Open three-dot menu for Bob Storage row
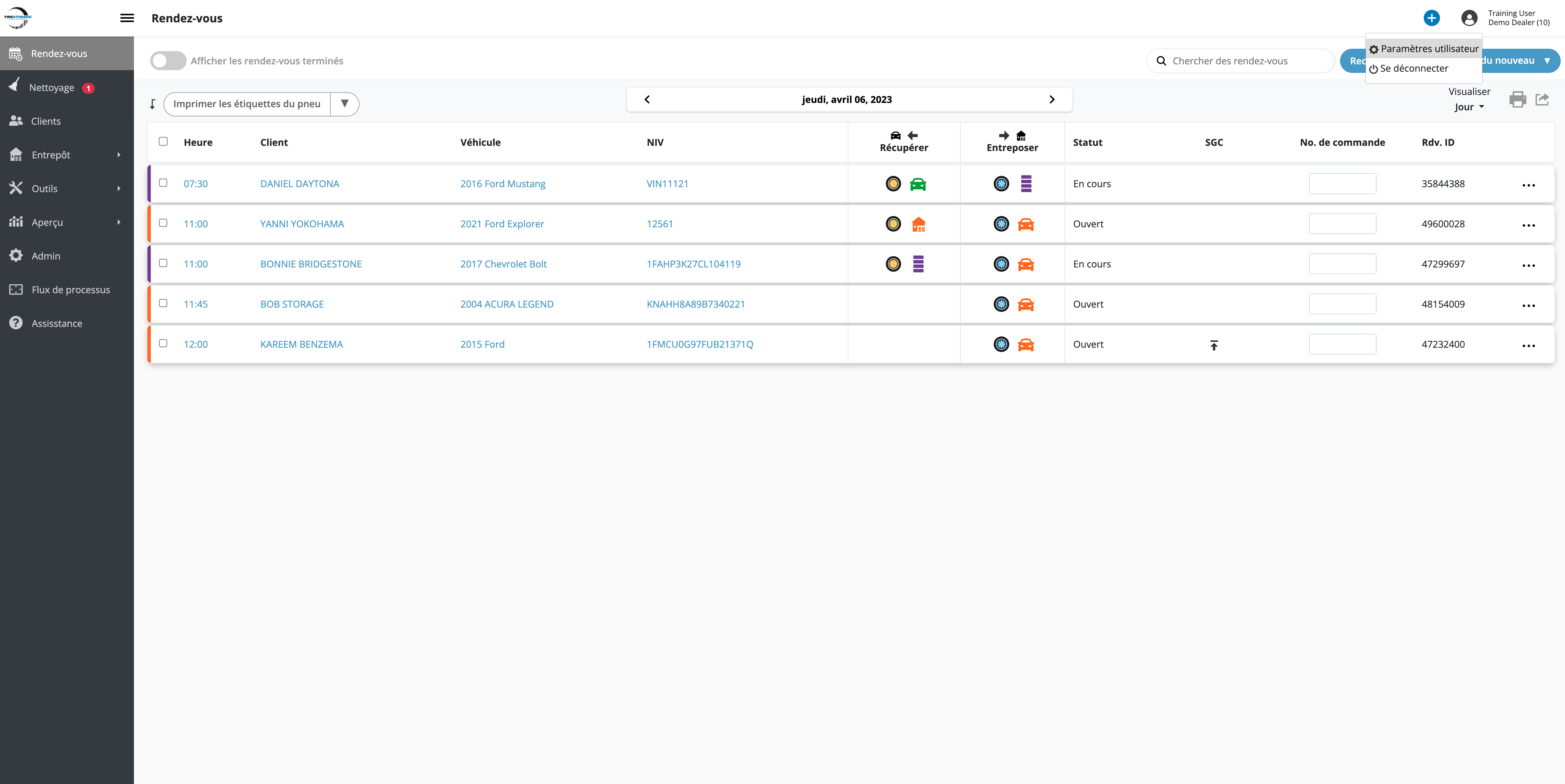1565x784 pixels. [1528, 305]
